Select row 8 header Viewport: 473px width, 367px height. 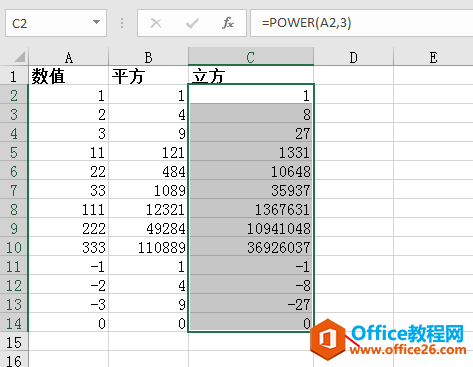14,208
